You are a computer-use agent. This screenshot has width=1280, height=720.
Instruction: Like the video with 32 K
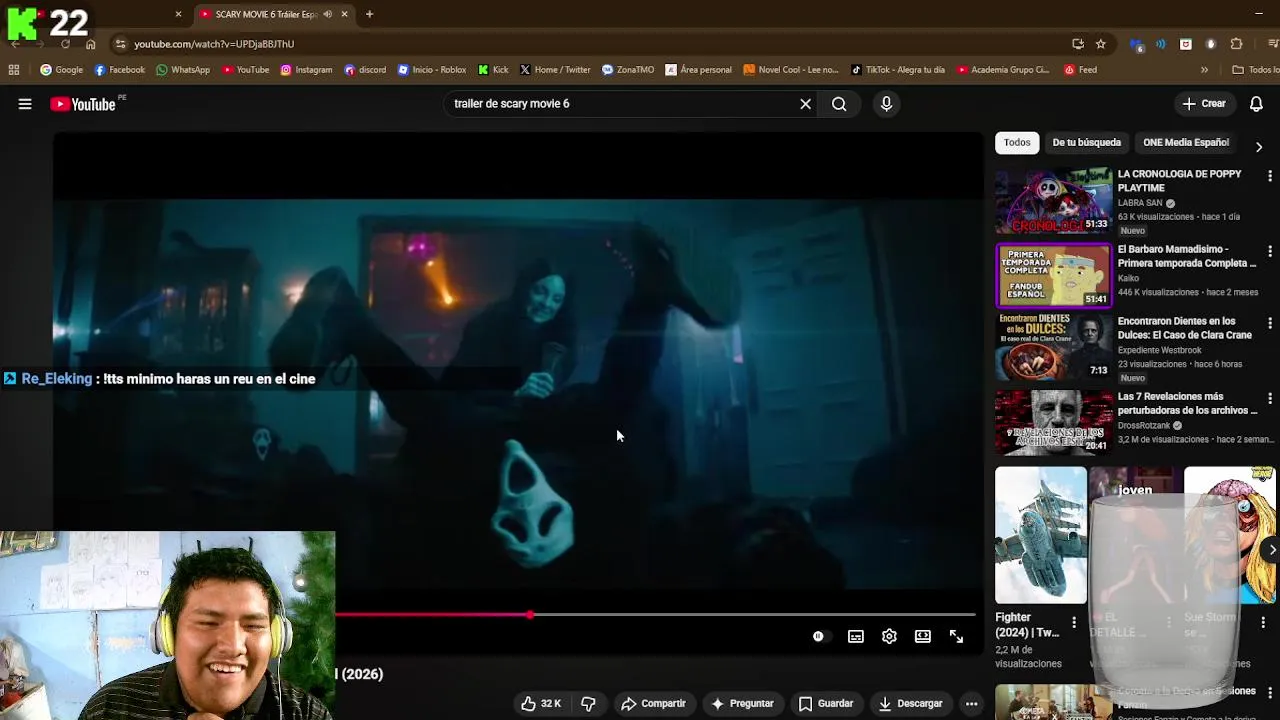[x=541, y=704]
